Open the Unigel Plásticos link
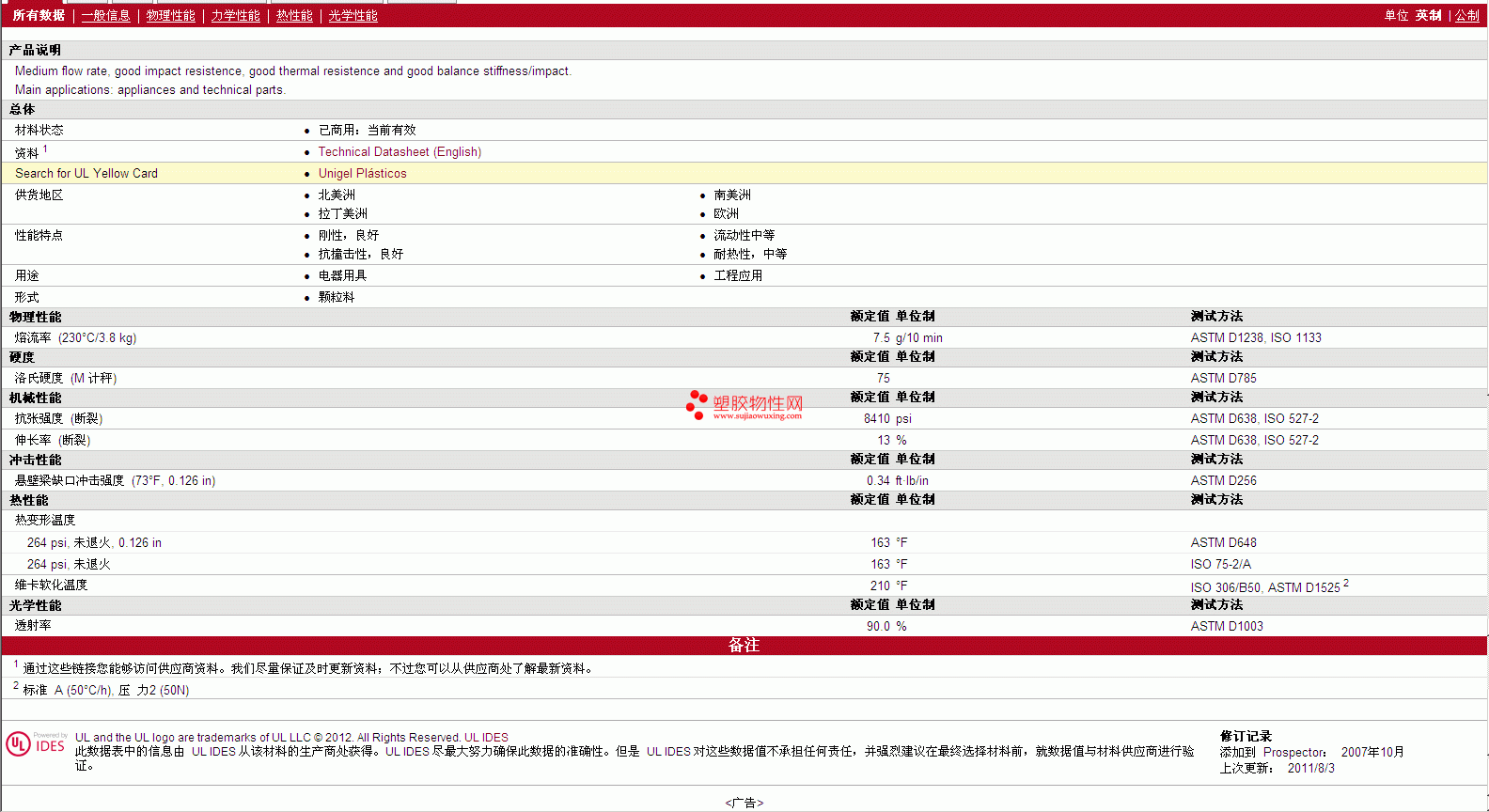This screenshot has width=1489, height=812. coord(362,173)
